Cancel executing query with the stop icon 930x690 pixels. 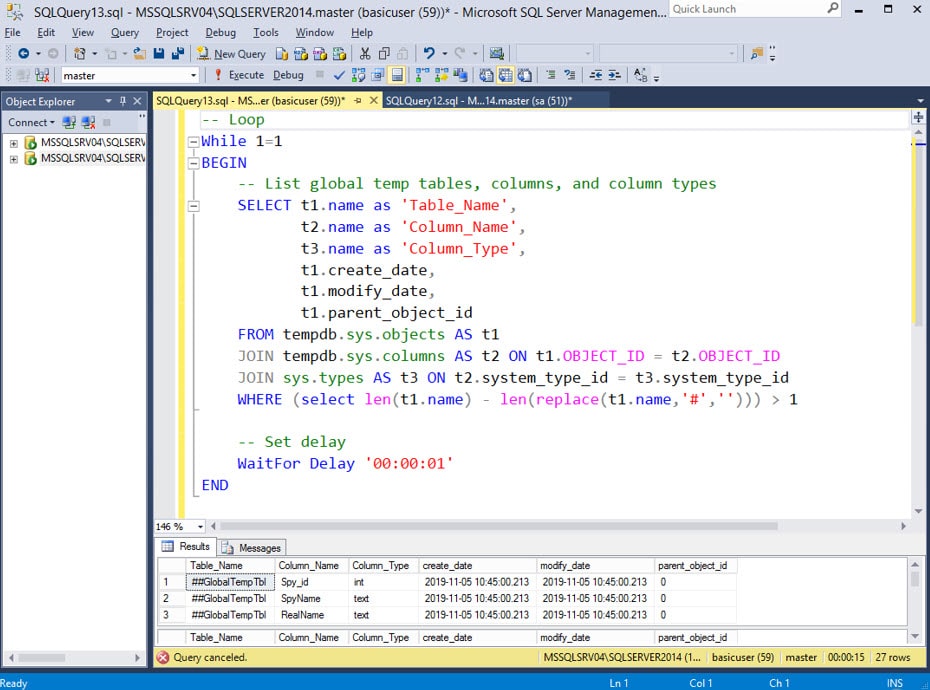coord(318,75)
